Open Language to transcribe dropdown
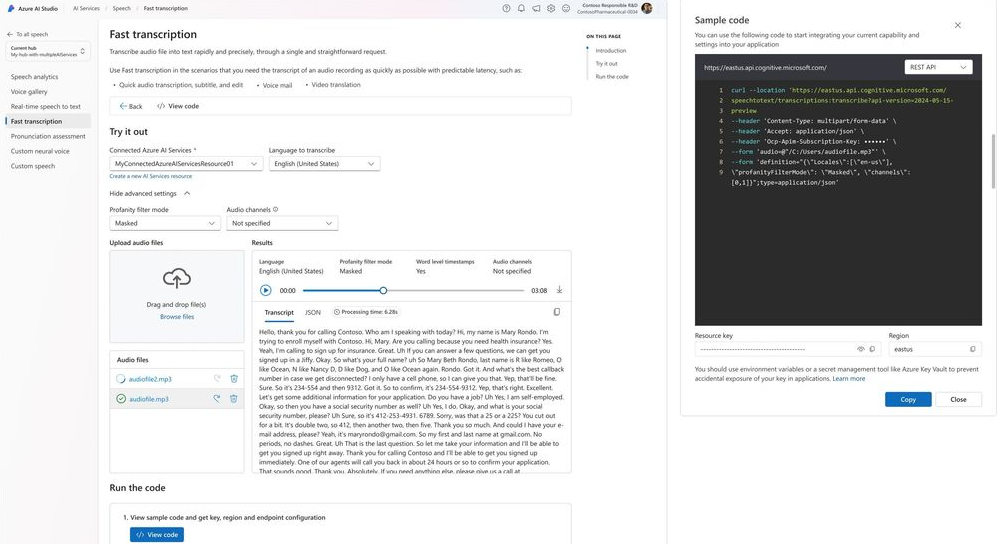997x544 pixels. pos(324,163)
